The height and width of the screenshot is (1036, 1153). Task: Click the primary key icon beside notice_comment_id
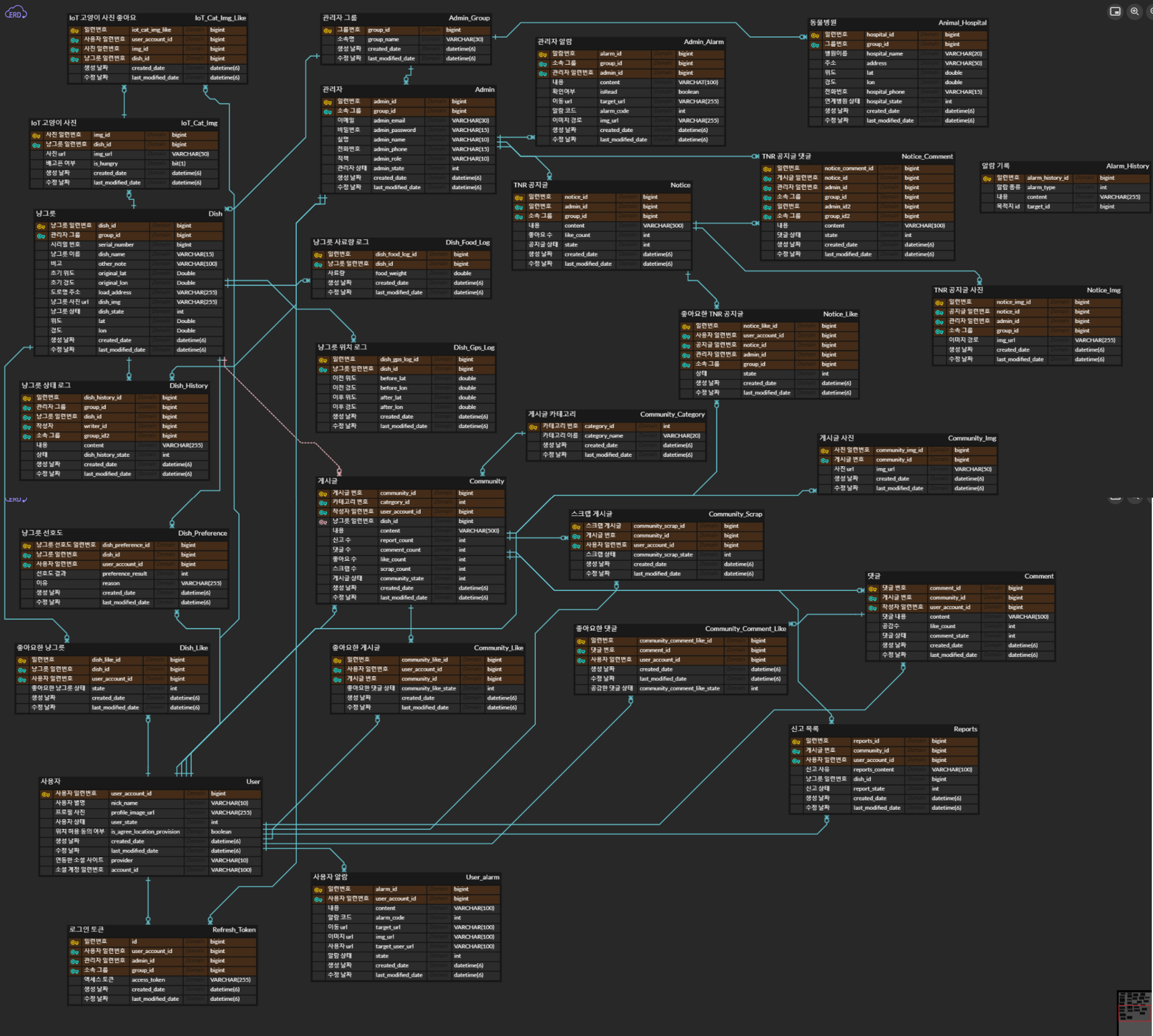coord(767,169)
